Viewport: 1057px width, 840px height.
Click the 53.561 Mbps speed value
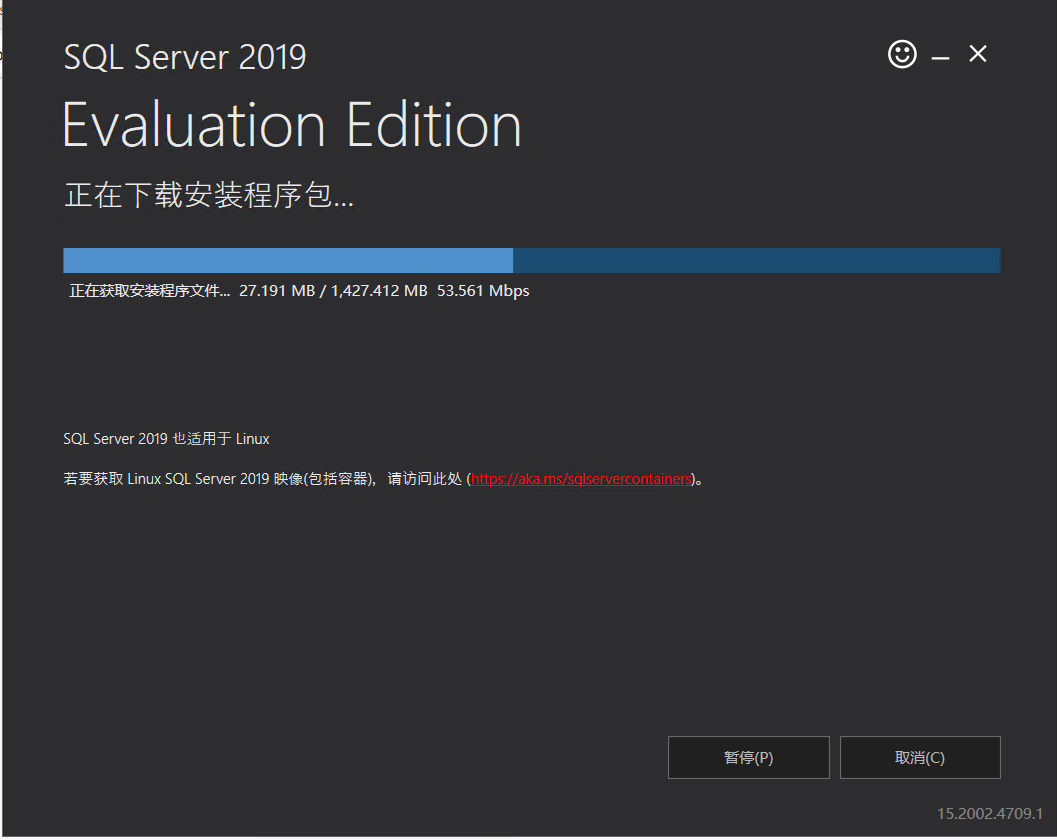tap(483, 291)
